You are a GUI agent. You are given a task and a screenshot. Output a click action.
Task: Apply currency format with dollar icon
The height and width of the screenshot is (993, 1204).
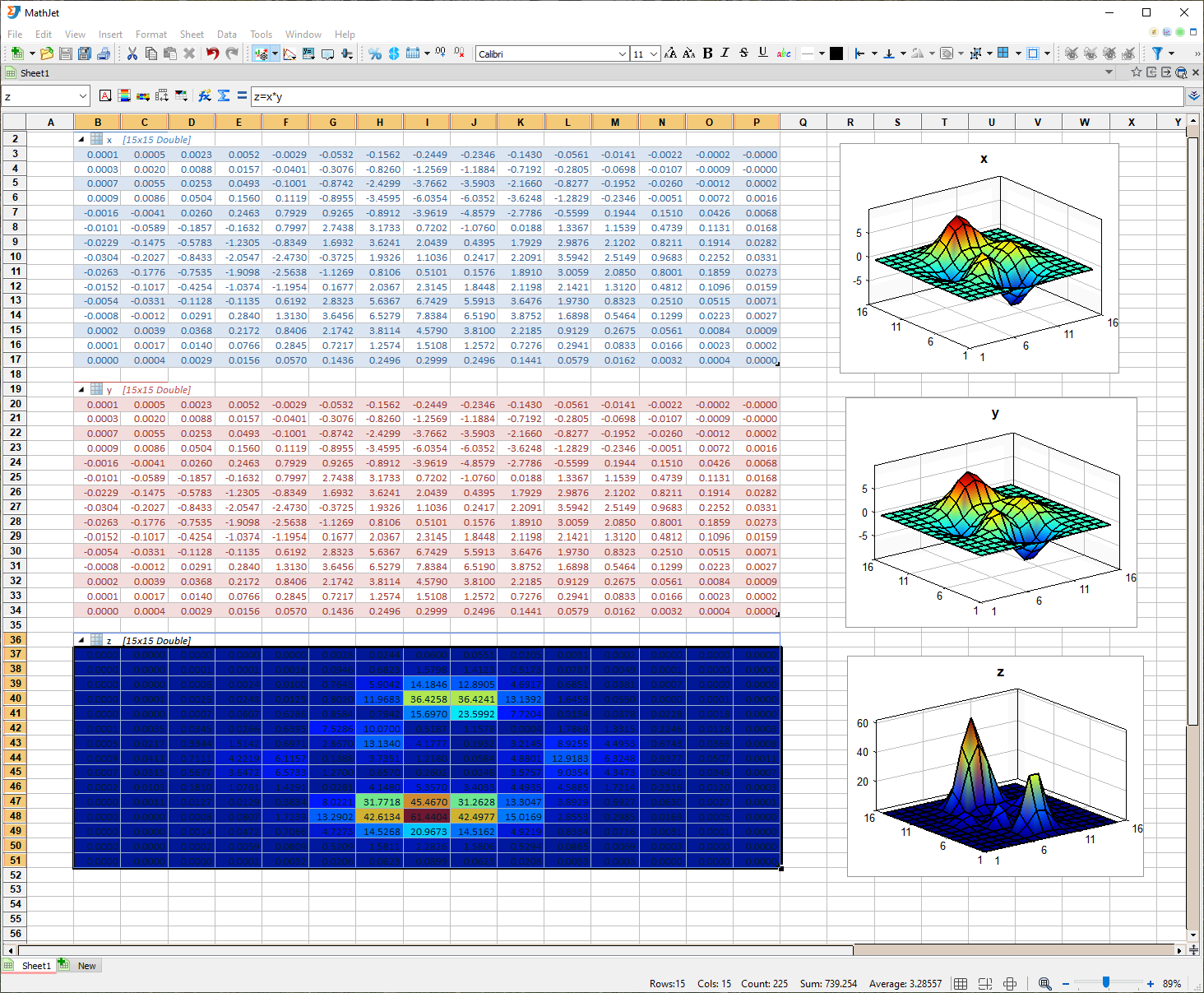pyautogui.click(x=394, y=53)
